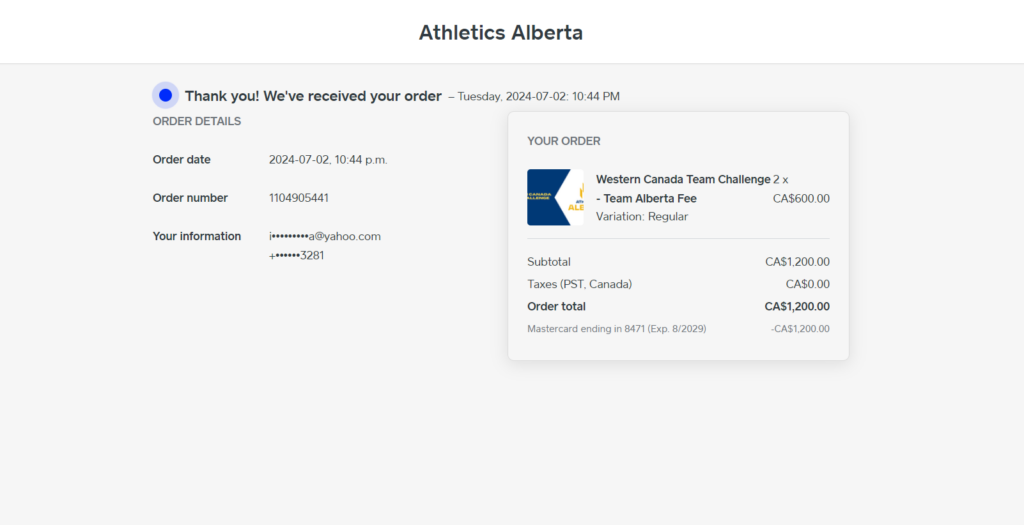Click the Tuesday, 2024-07-02 timestamp in header
The height and width of the screenshot is (525, 1024).
click(x=539, y=97)
